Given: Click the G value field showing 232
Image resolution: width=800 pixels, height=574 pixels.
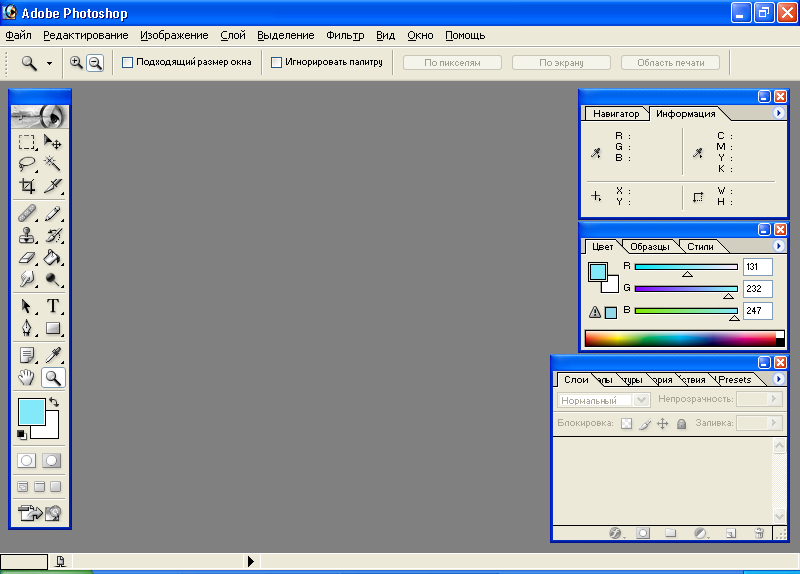Looking at the screenshot, I should 758,289.
